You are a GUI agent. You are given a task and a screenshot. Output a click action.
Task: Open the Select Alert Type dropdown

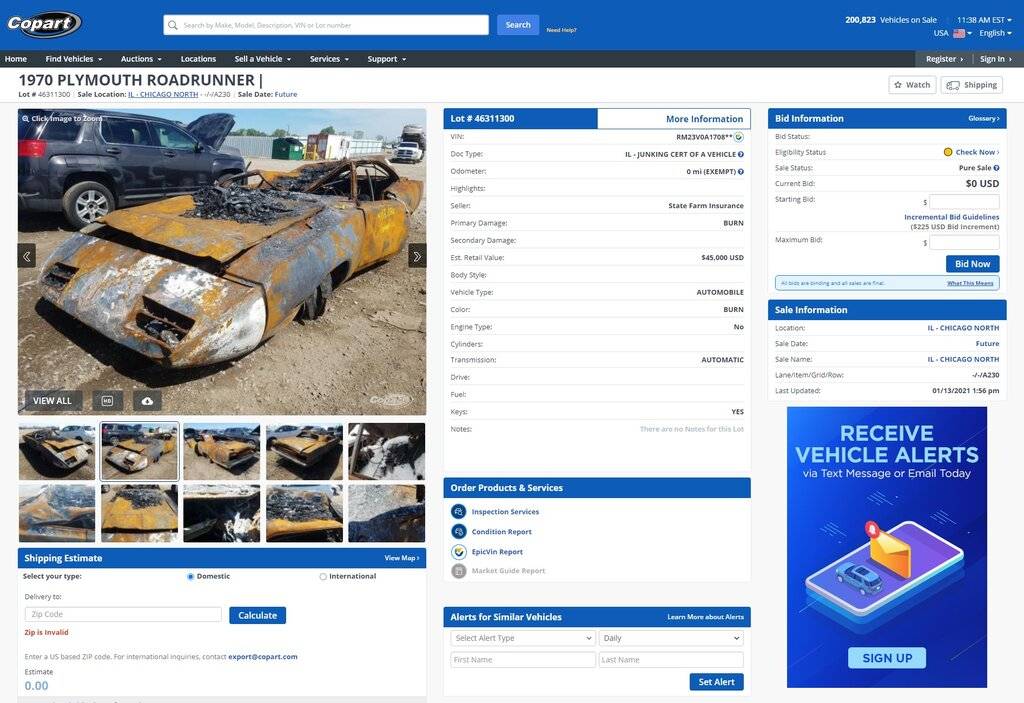click(523, 638)
